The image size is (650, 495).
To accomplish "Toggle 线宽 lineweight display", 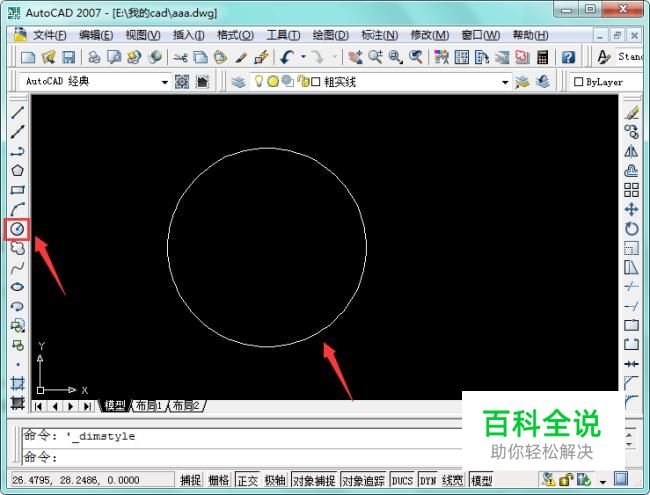I will click(452, 480).
